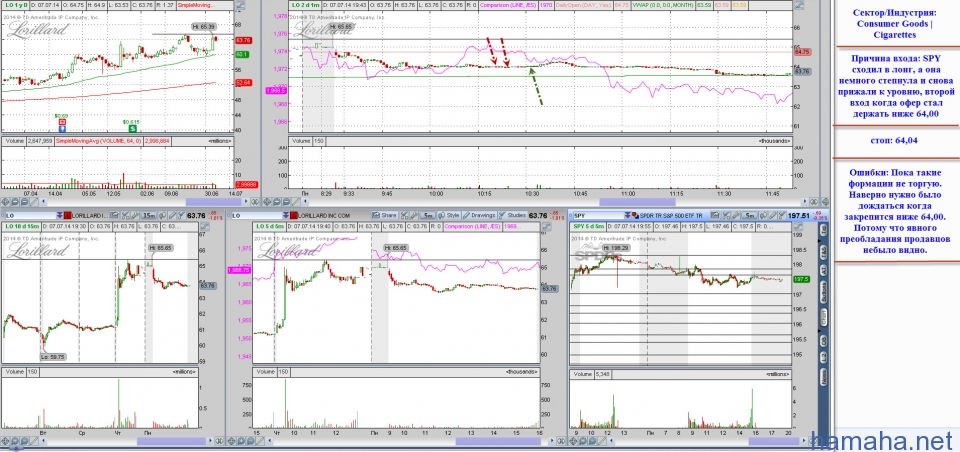Viewport: 960px width, 452px height.
Task: Click the LO 2 d 1m chart label
Action: [304, 5]
